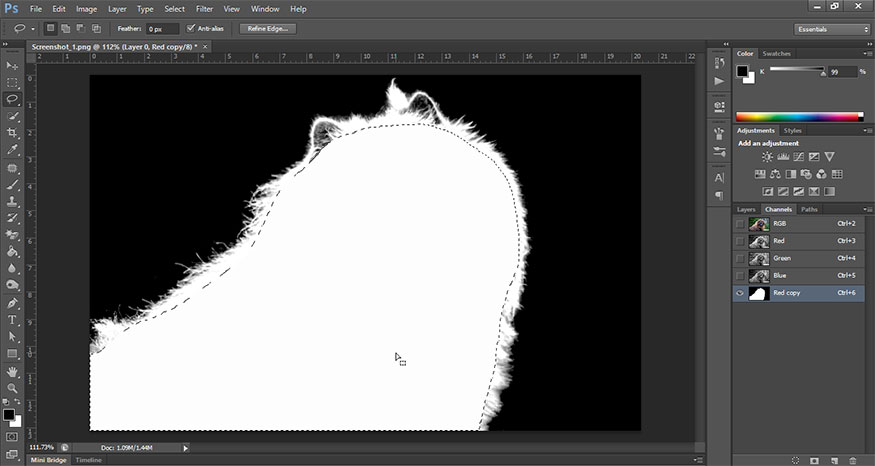Select the Hand tool
This screenshot has width=875, height=466.
point(12,372)
